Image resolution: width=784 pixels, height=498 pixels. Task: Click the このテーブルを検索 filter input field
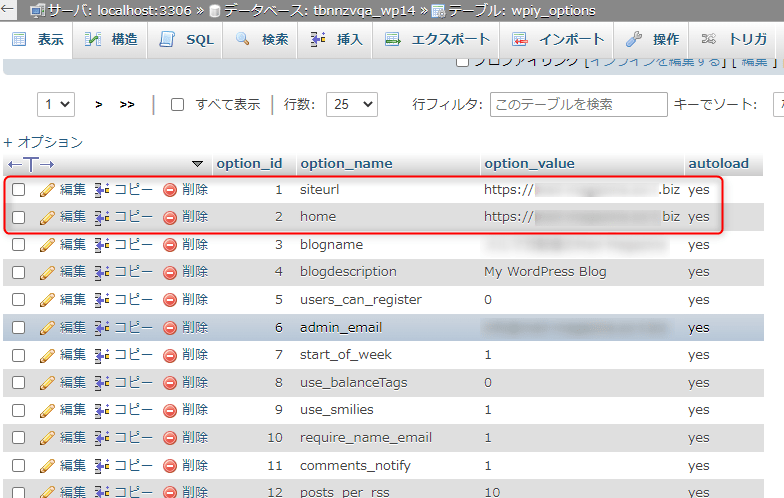pos(578,104)
